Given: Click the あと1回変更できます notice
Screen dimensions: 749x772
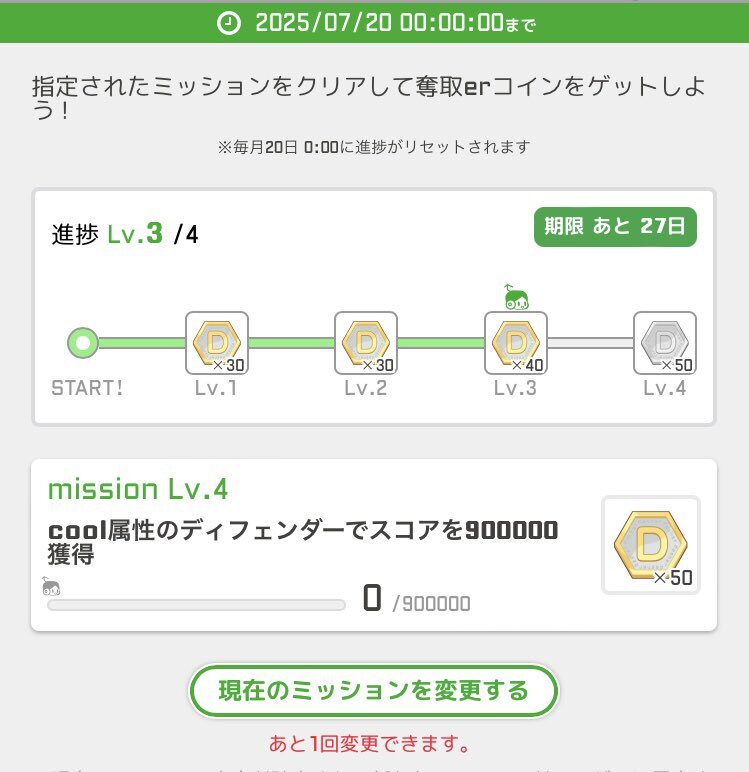Looking at the screenshot, I should (370, 743).
